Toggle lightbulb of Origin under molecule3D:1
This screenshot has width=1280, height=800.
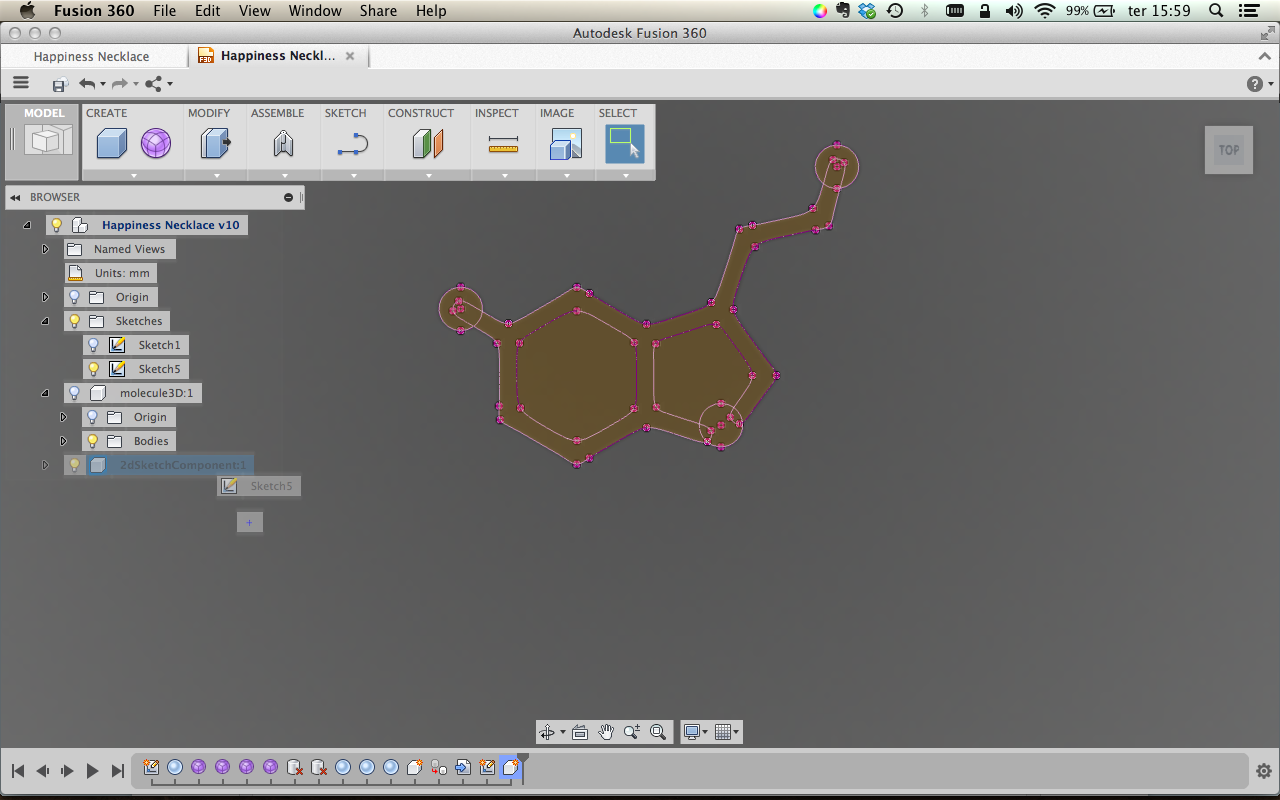point(93,417)
